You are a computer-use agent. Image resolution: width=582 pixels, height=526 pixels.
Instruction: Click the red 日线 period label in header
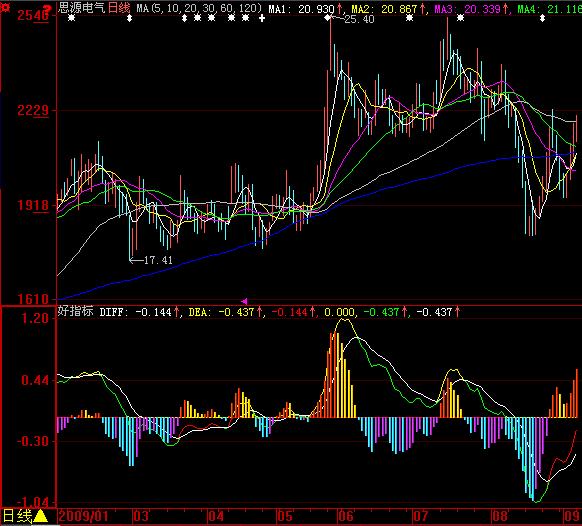pos(119,8)
